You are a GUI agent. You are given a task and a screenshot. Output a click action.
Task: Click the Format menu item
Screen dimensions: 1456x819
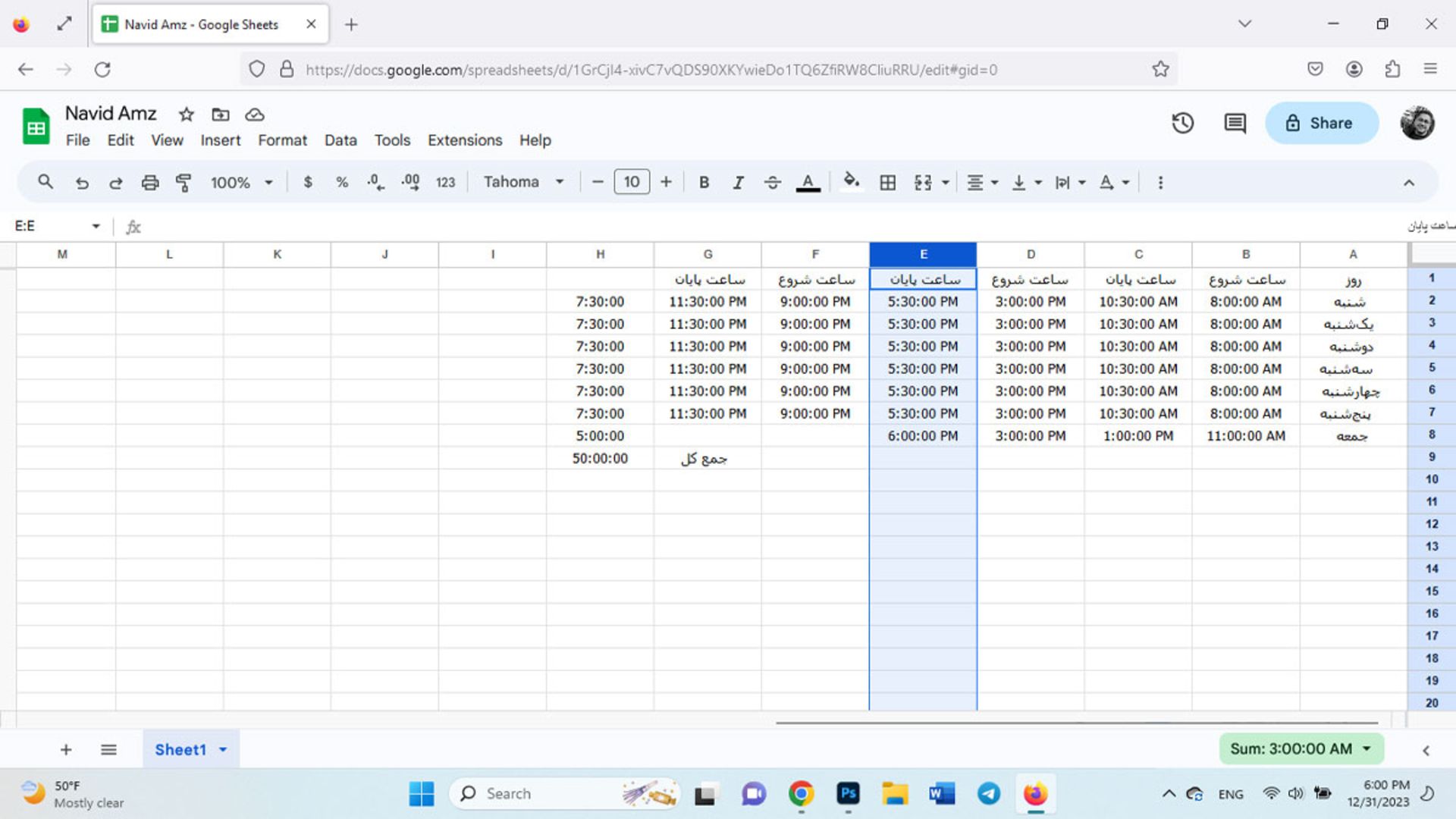282,139
